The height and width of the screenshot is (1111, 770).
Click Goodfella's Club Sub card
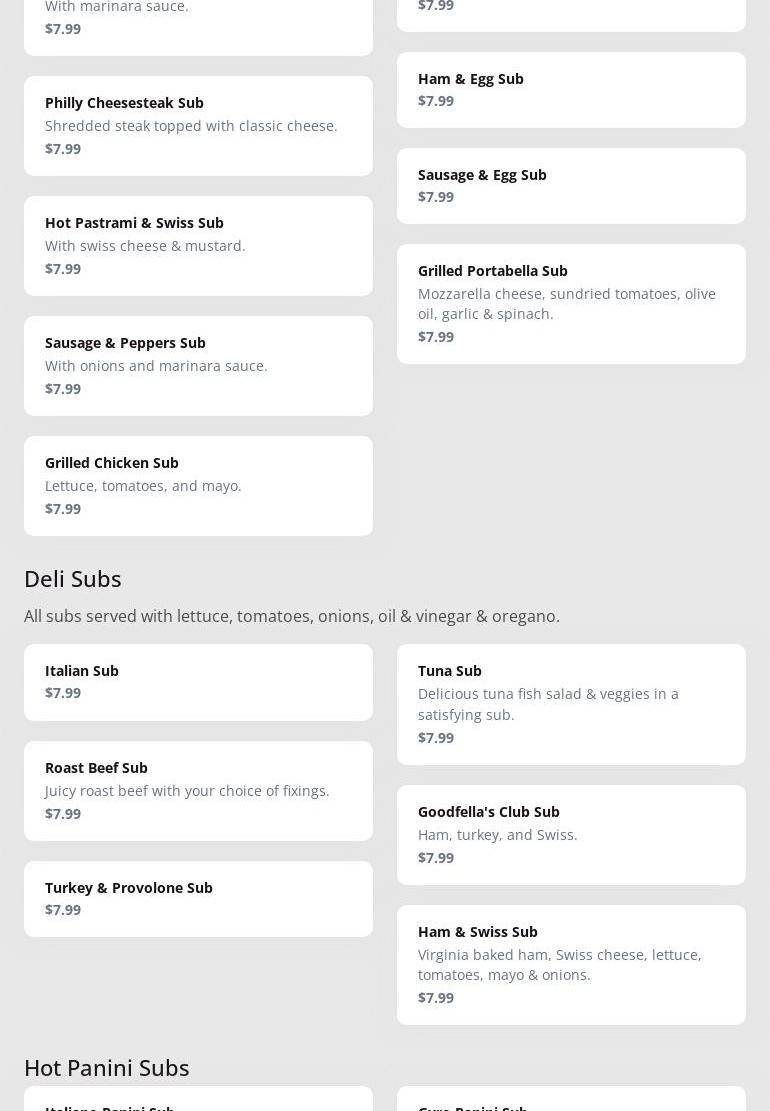tap(571, 835)
